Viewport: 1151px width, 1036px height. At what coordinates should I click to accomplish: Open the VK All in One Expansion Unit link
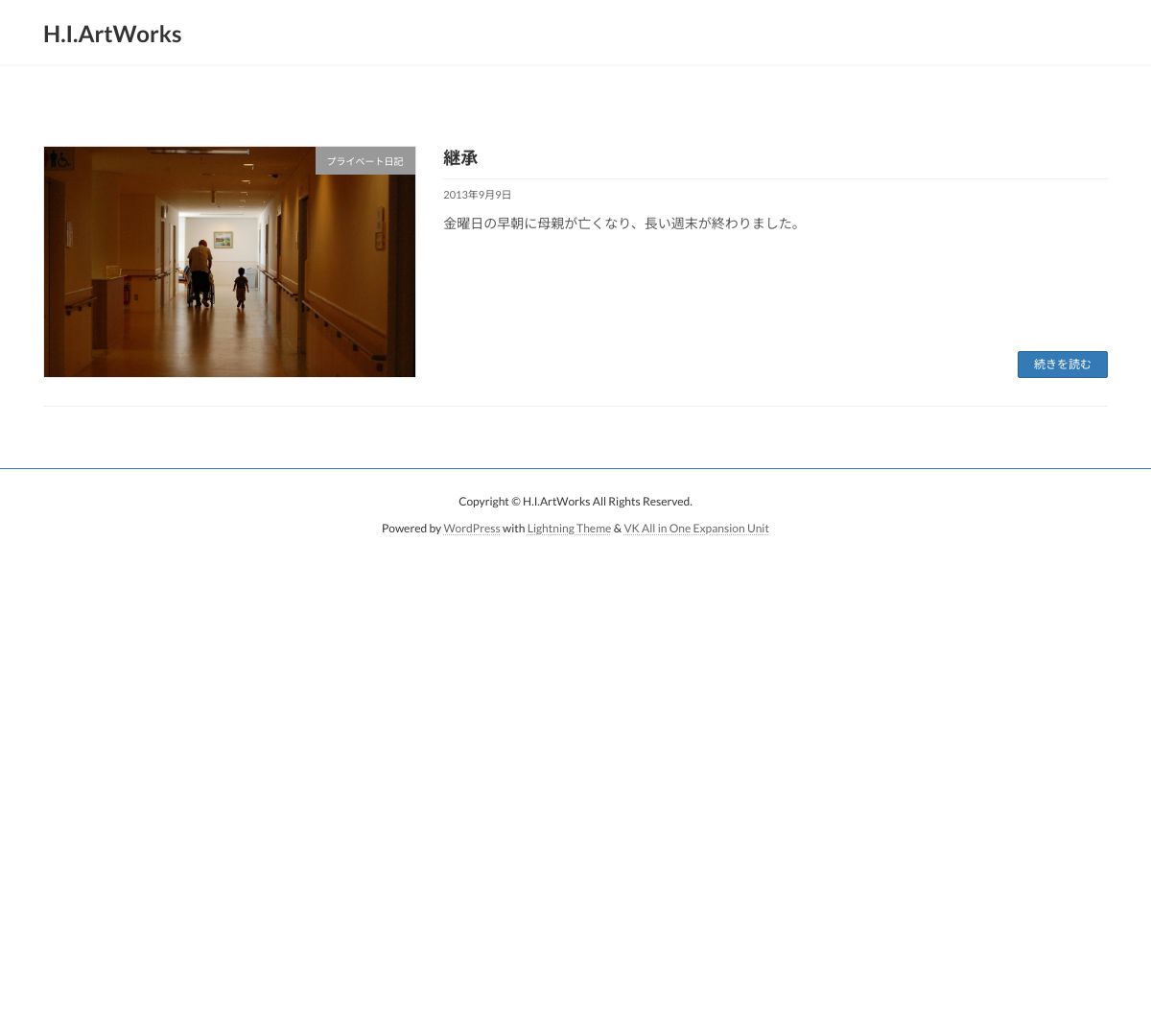click(696, 529)
